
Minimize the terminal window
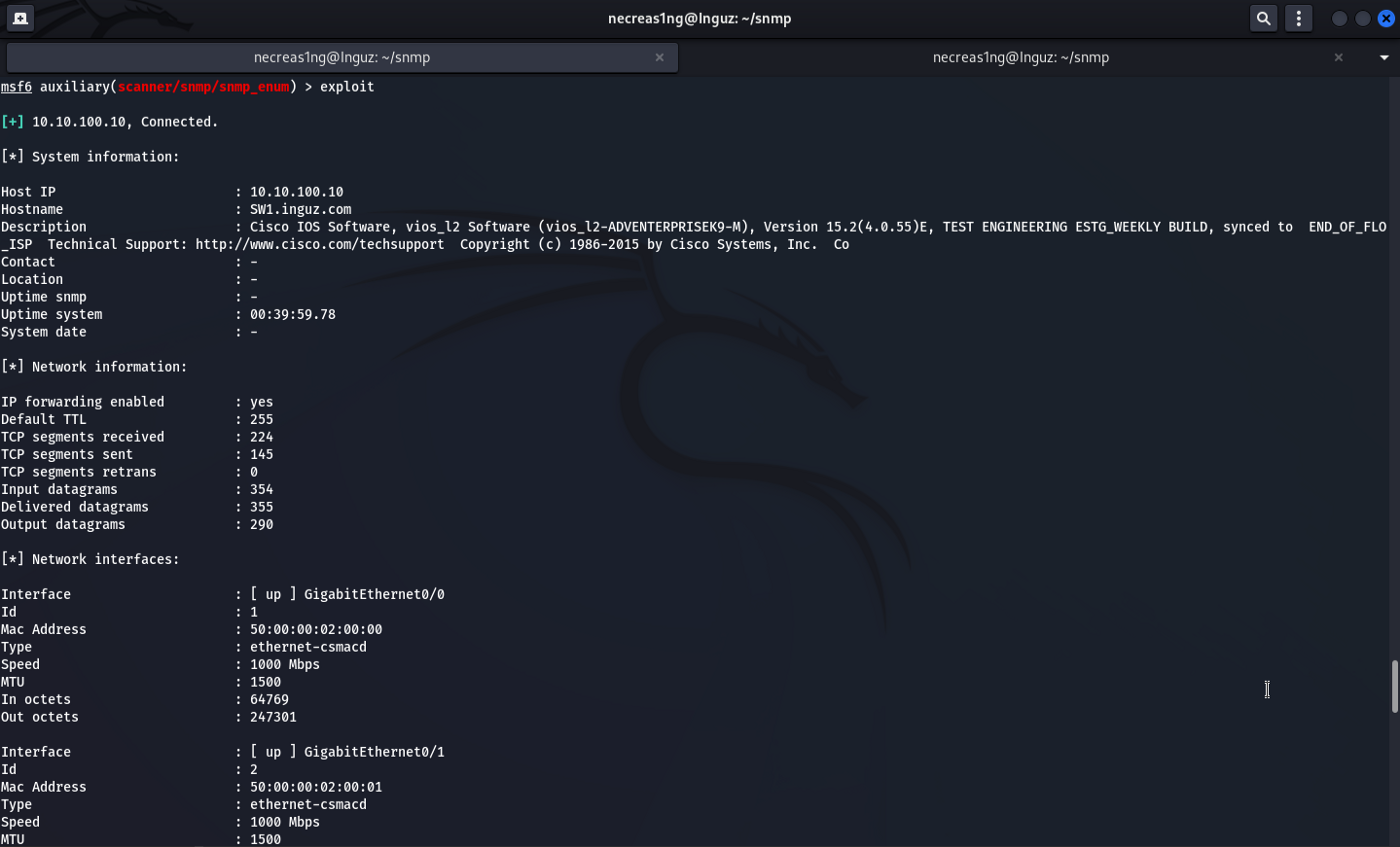click(x=1340, y=18)
